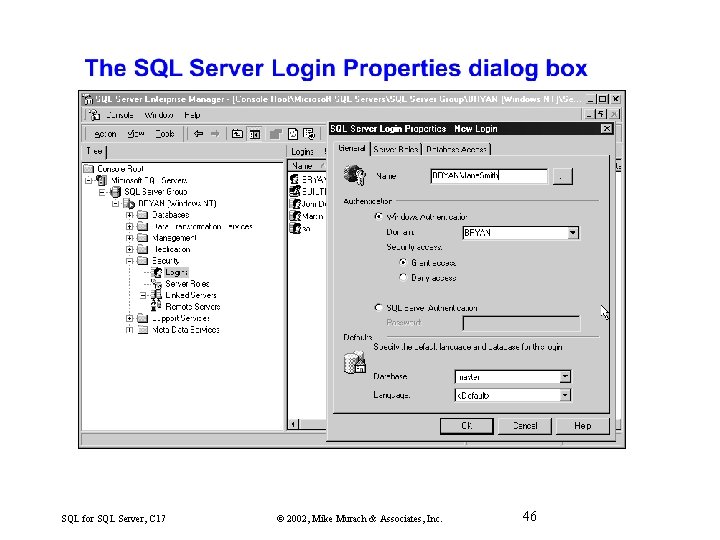Open the Help menu
This screenshot has height=540, width=720.
point(192,115)
